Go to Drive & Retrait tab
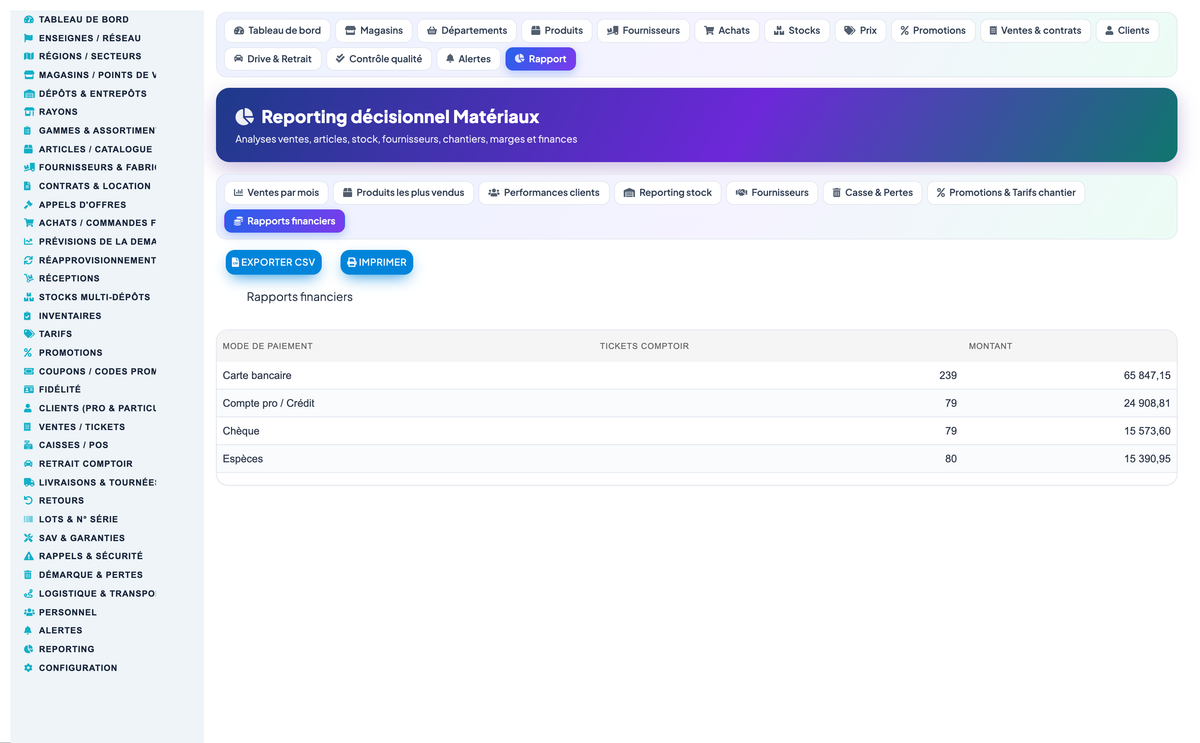The height and width of the screenshot is (743, 1200). pyautogui.click(x=273, y=59)
